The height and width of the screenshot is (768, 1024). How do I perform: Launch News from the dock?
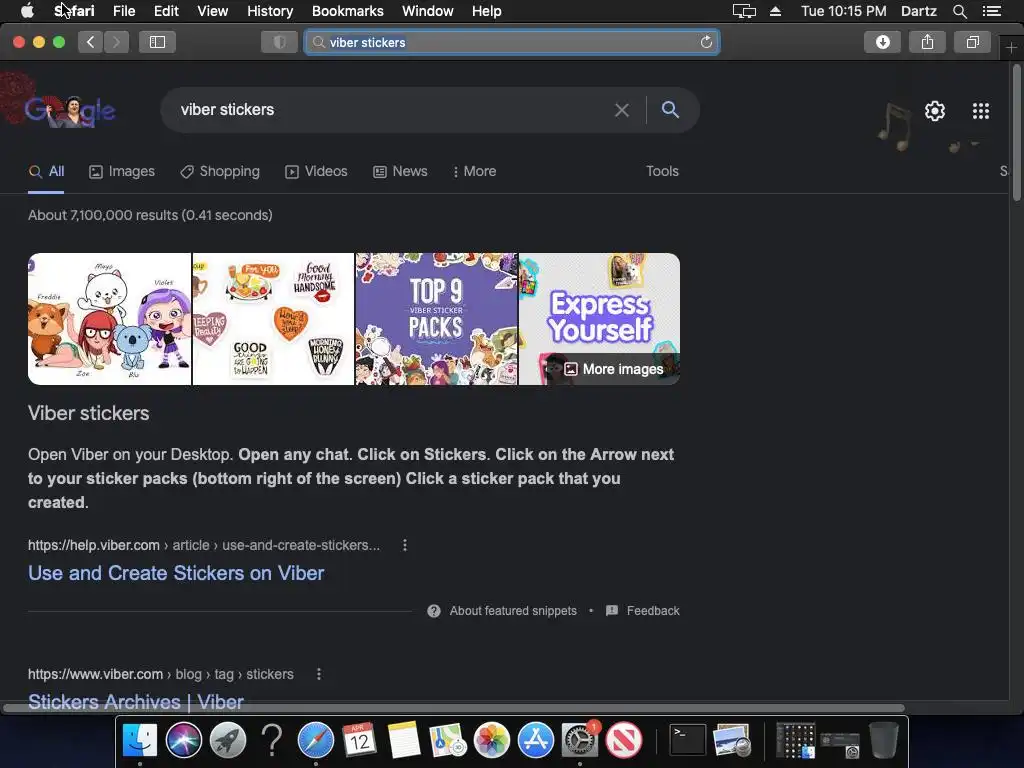click(624, 740)
